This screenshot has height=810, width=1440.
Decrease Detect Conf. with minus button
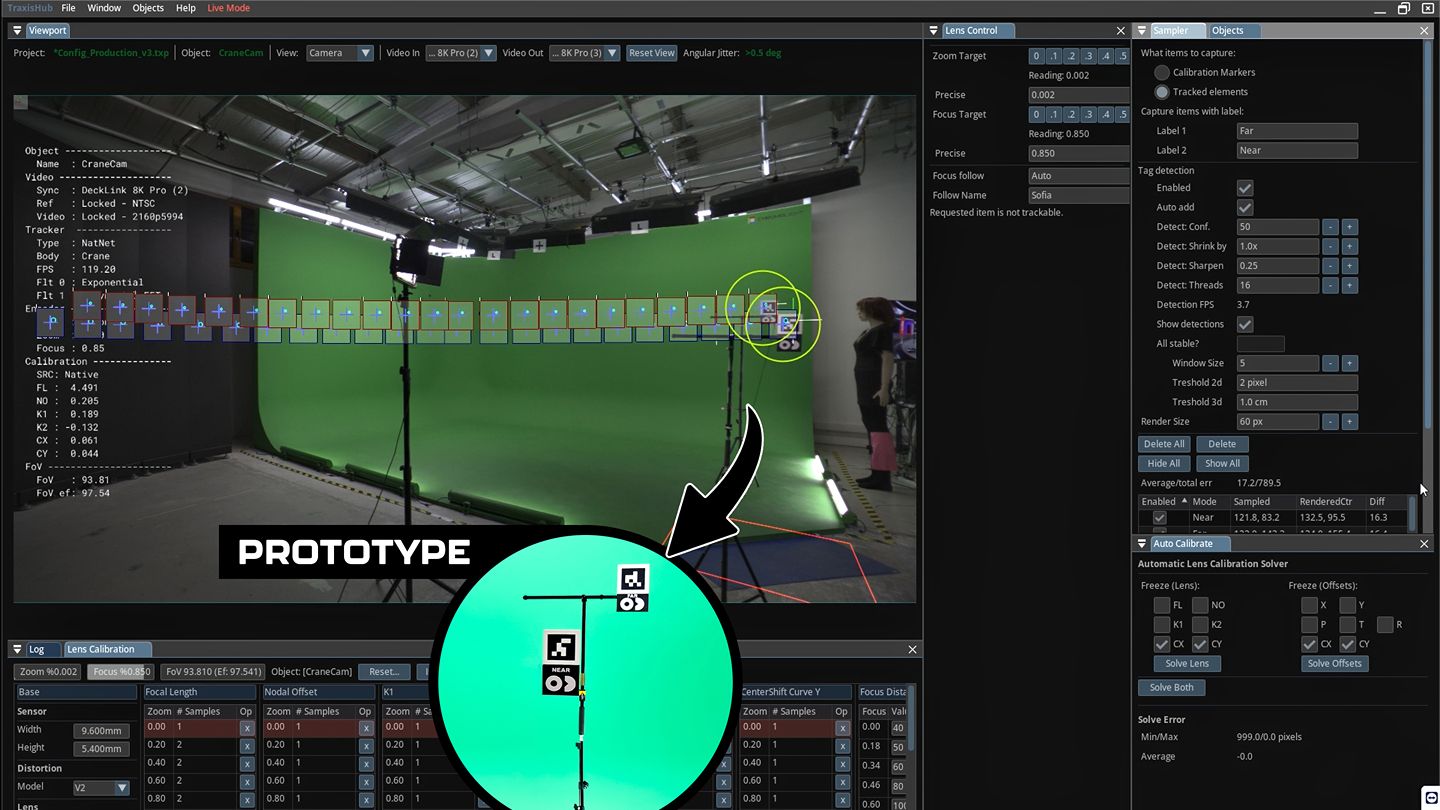(1330, 227)
